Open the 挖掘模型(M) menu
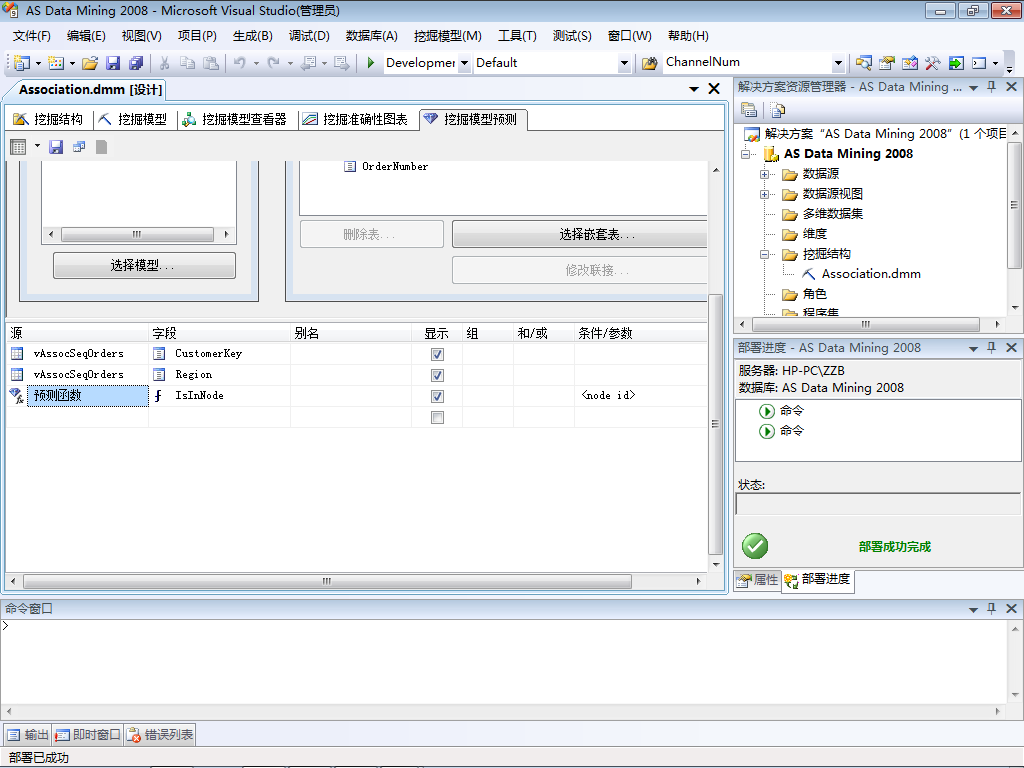This screenshot has width=1024, height=768. 447,36
